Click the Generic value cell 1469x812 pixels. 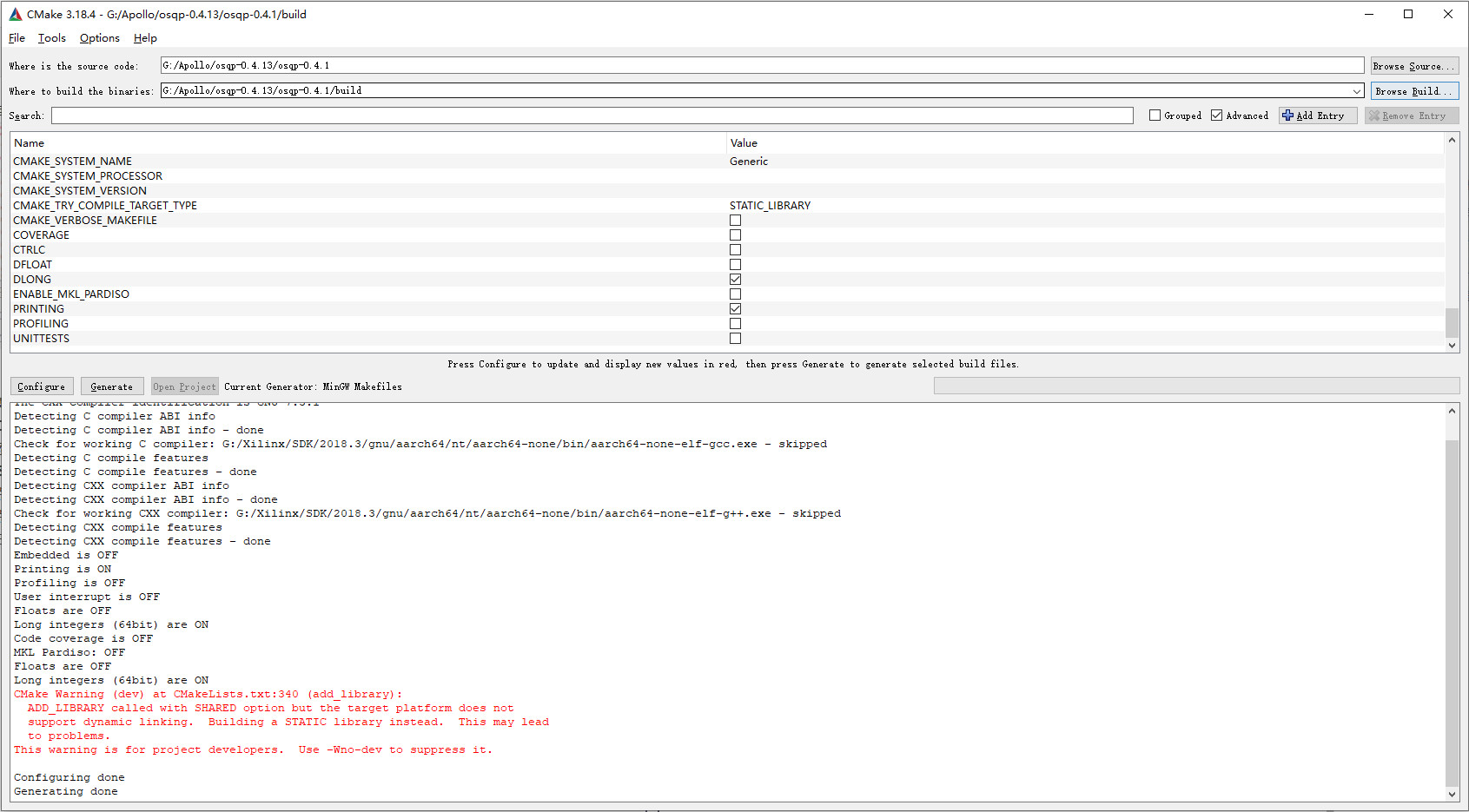pos(749,162)
